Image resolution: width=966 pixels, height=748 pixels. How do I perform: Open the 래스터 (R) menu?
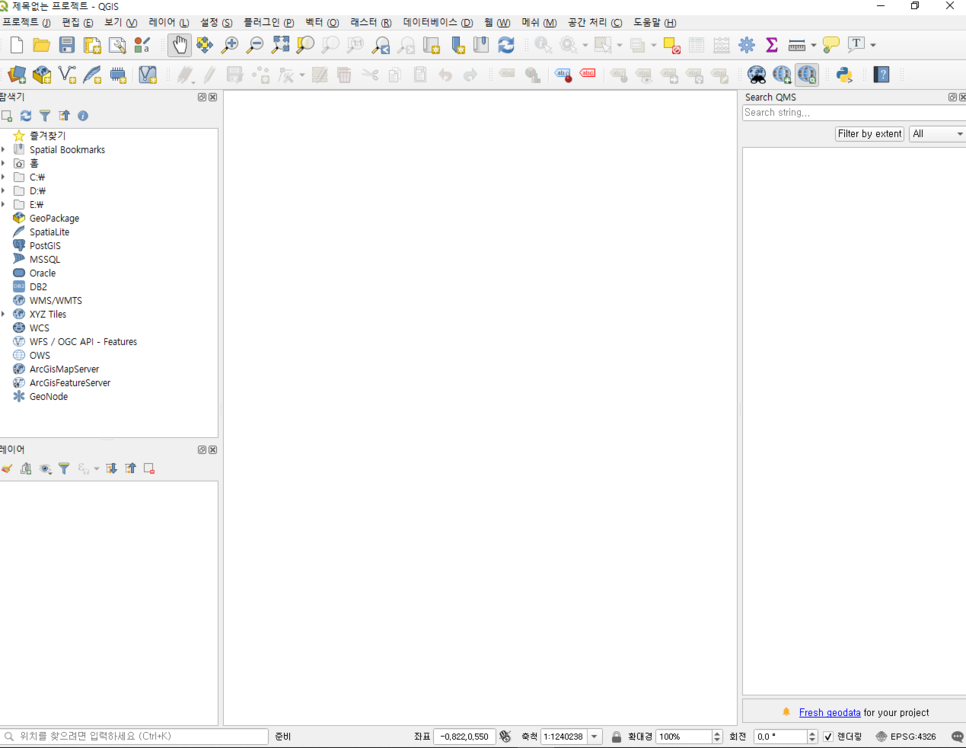coord(371,23)
